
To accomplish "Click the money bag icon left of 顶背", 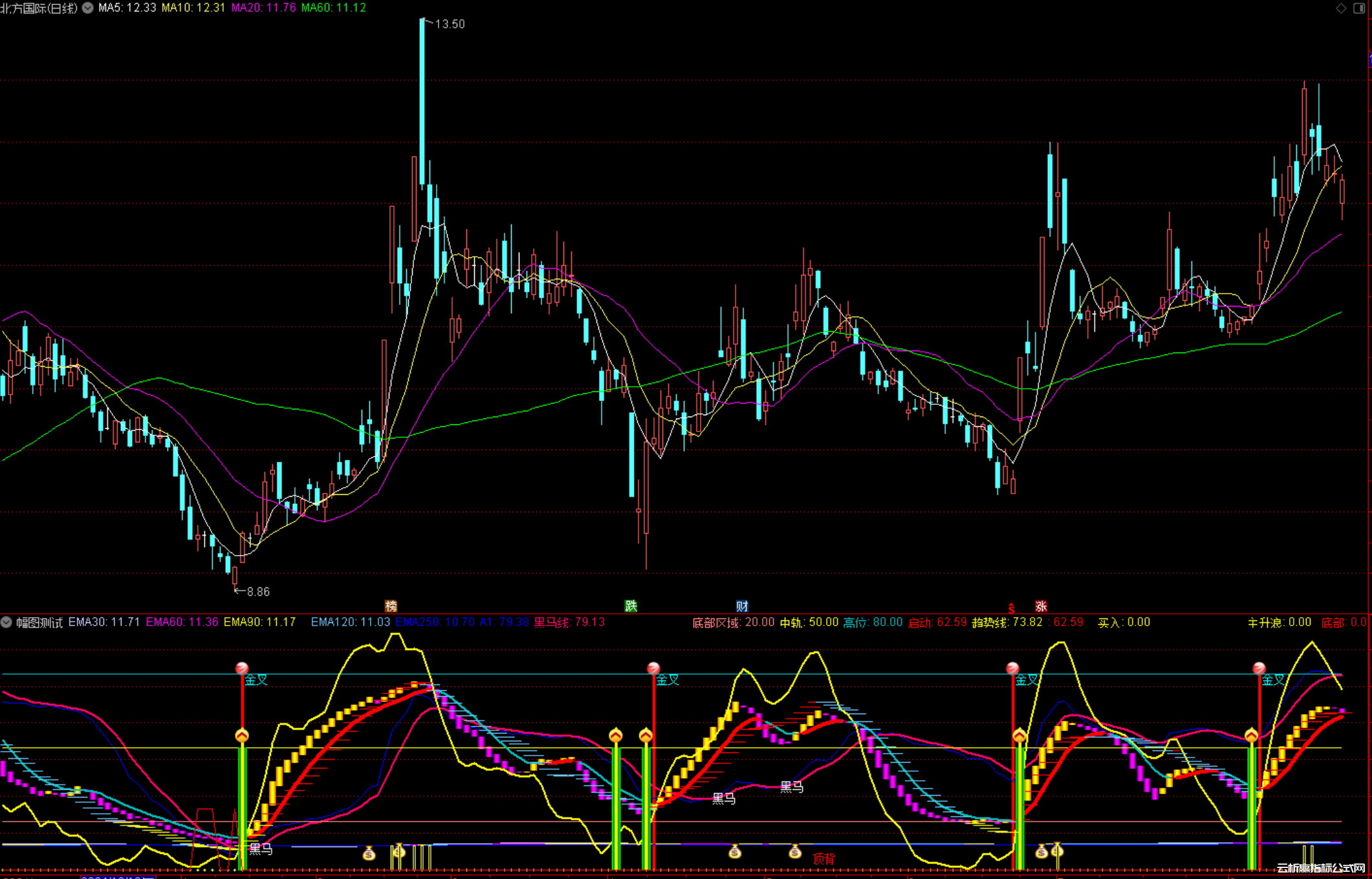I will click(x=795, y=852).
